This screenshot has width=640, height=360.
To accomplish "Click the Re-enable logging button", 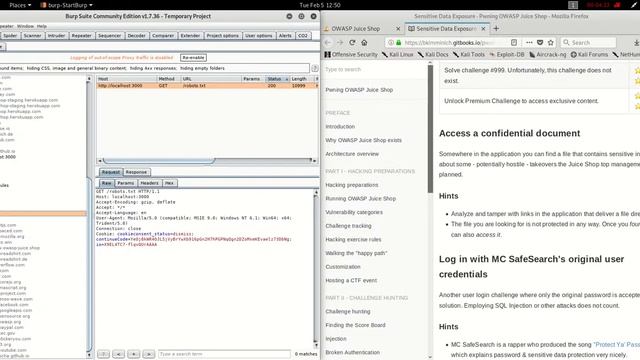I will (193, 58).
